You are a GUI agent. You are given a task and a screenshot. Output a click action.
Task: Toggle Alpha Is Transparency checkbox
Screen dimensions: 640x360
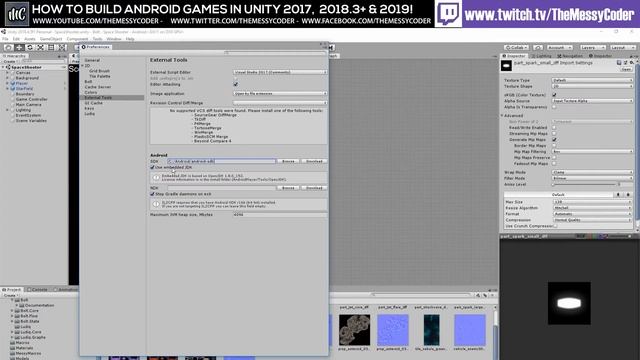coord(554,107)
